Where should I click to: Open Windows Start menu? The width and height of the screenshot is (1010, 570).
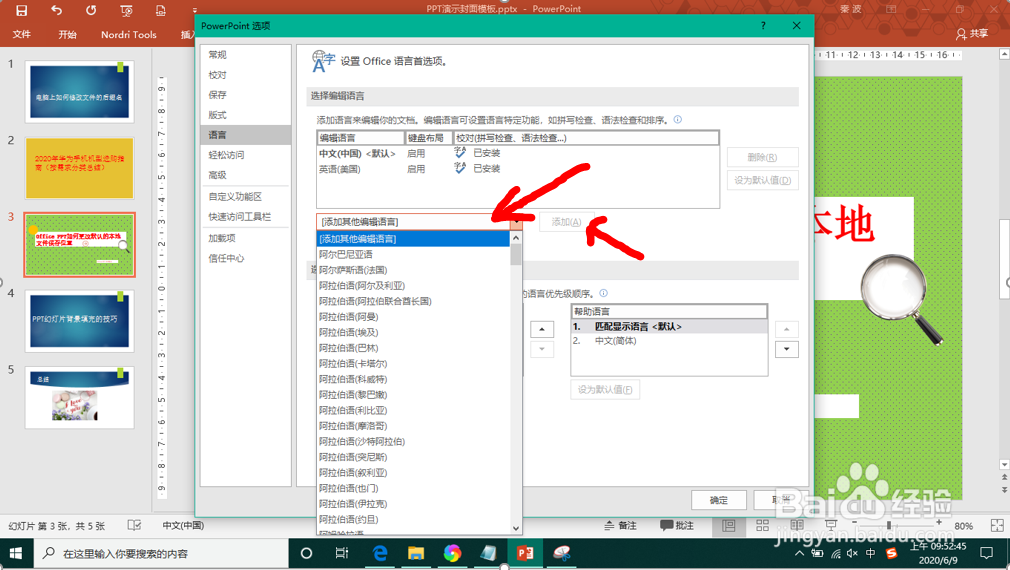click(x=16, y=553)
